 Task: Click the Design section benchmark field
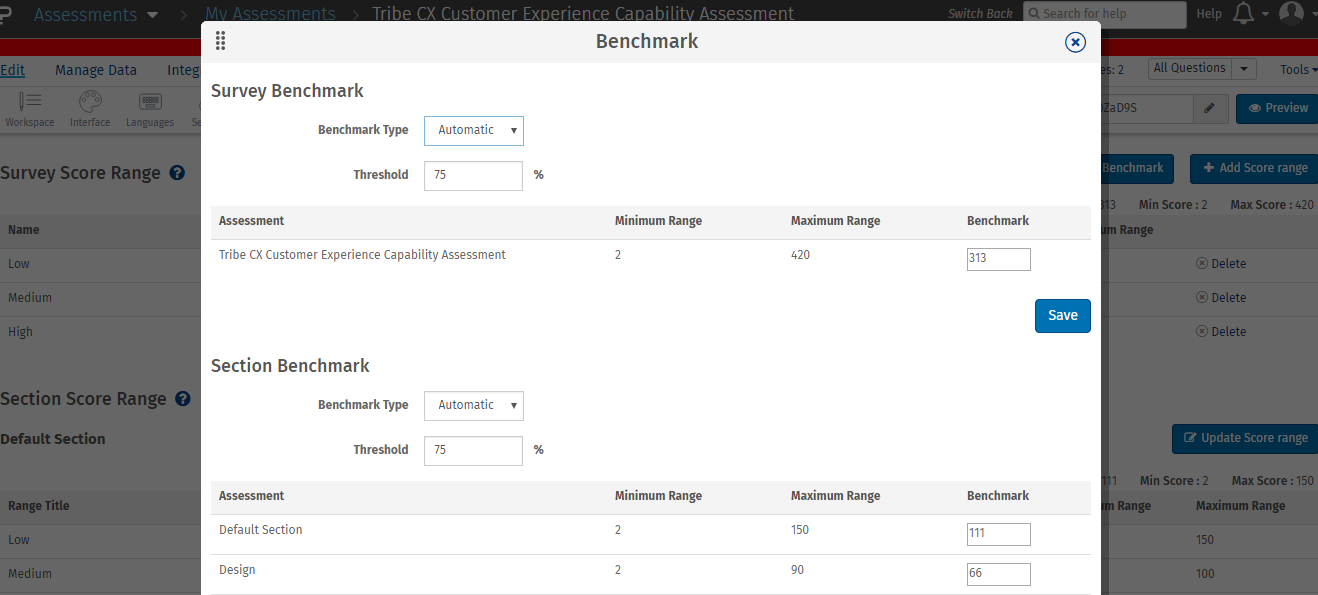(998, 574)
